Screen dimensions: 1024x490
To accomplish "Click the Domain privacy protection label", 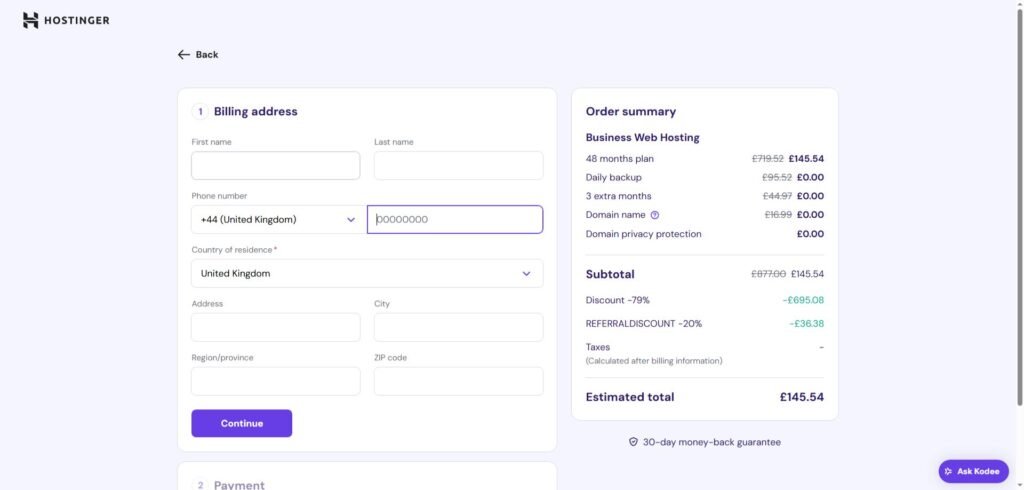I will tap(643, 234).
